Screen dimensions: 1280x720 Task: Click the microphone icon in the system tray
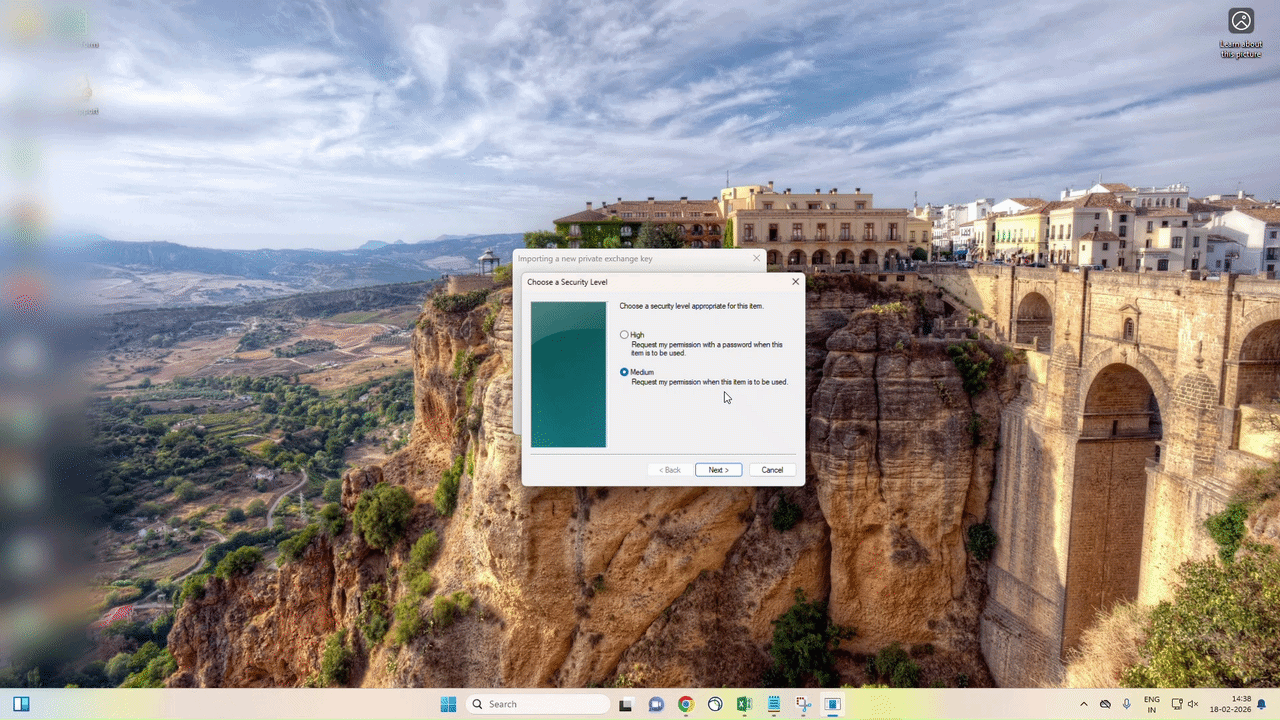pos(1126,704)
